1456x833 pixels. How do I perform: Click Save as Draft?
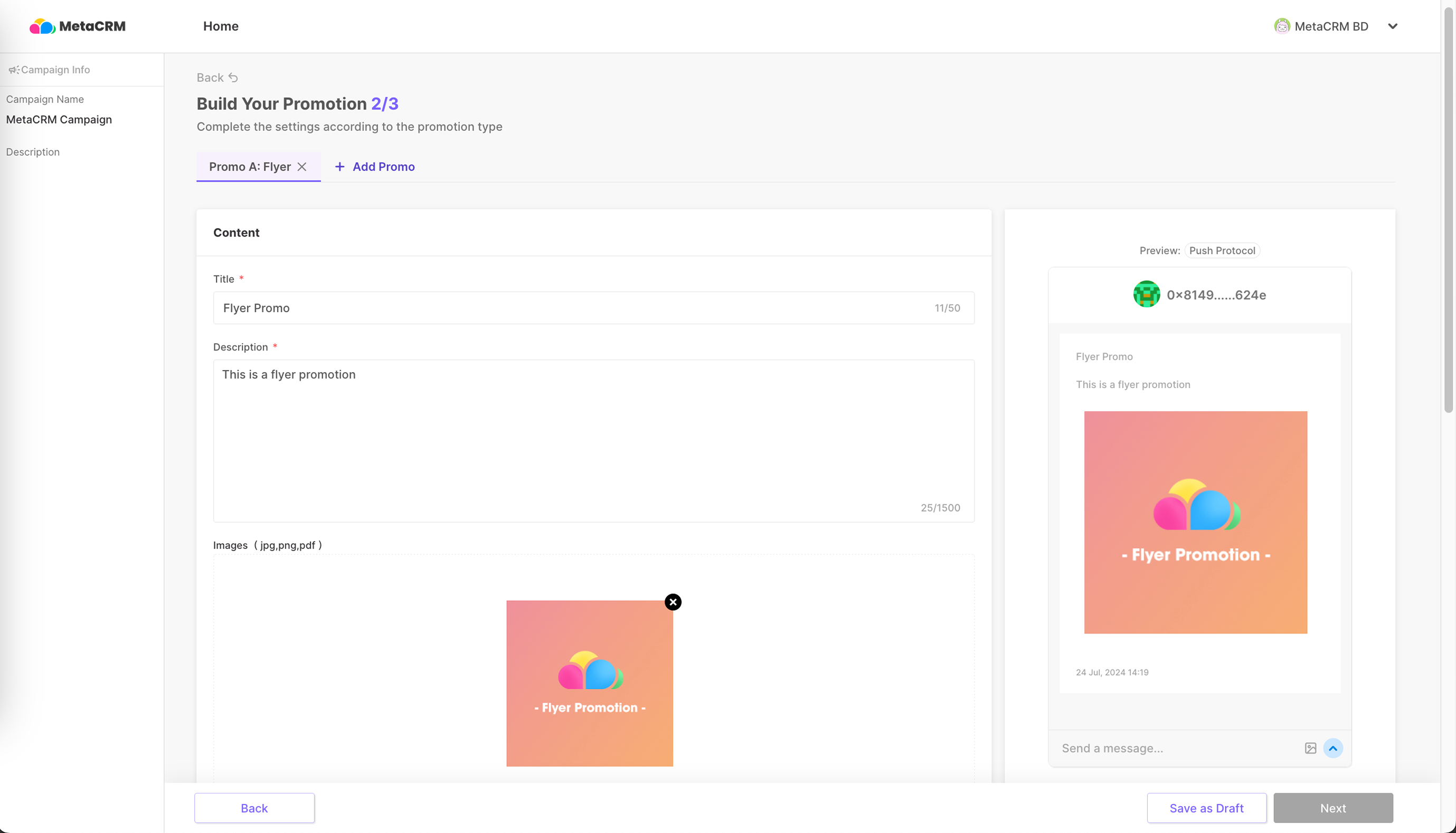(x=1206, y=808)
